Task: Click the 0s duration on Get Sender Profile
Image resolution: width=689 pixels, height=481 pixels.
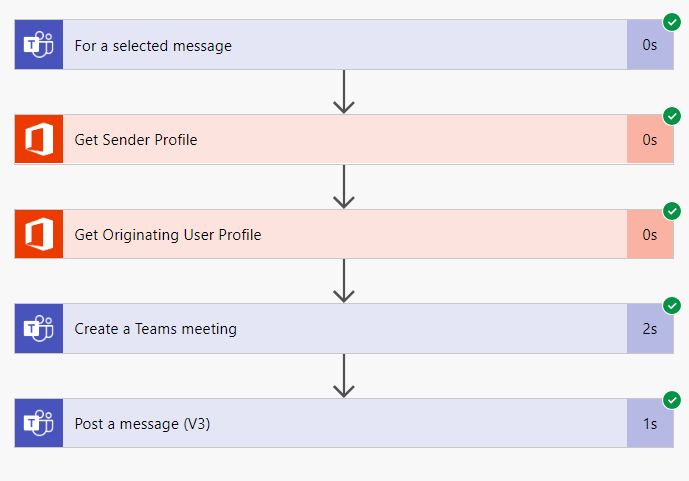Action: click(650, 140)
